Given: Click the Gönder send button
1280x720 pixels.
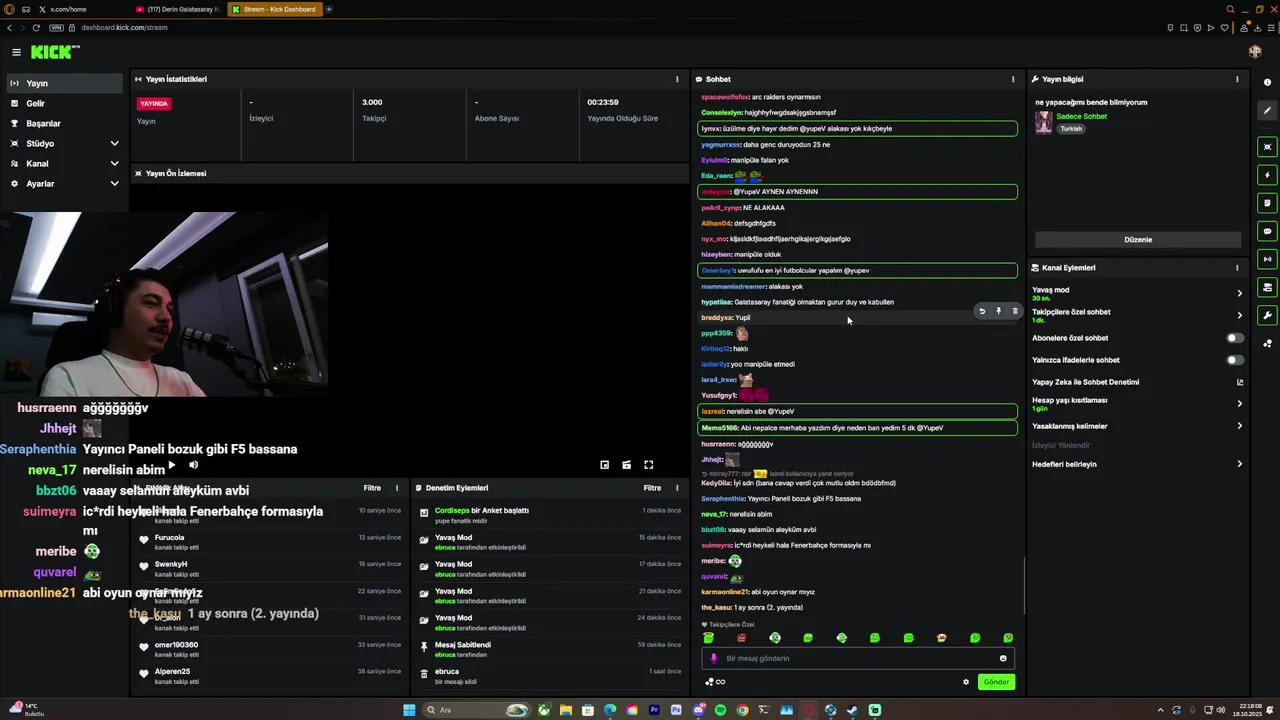Looking at the screenshot, I should point(996,682).
